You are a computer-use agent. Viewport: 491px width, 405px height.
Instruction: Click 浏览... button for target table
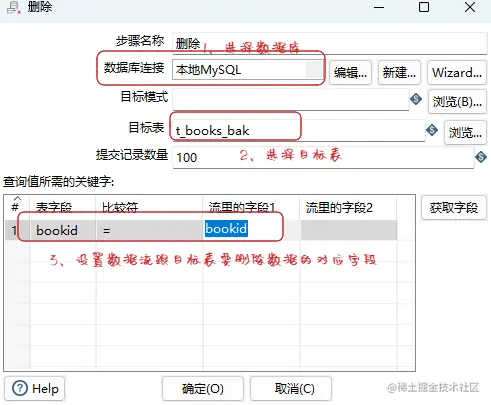pos(465,133)
